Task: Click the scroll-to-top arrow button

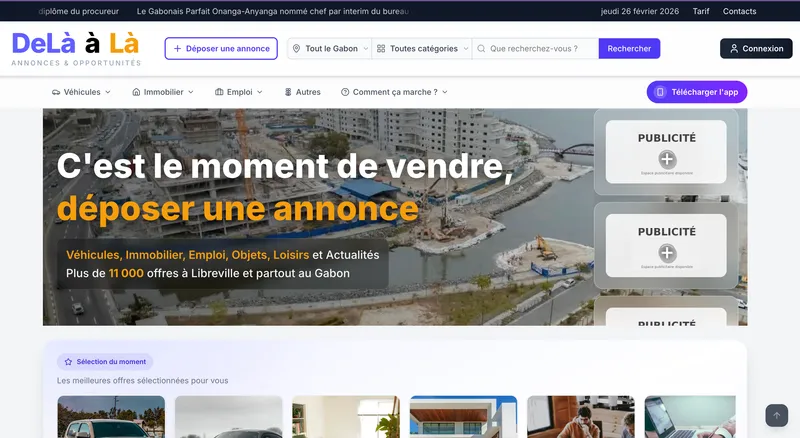Action: pos(777,416)
